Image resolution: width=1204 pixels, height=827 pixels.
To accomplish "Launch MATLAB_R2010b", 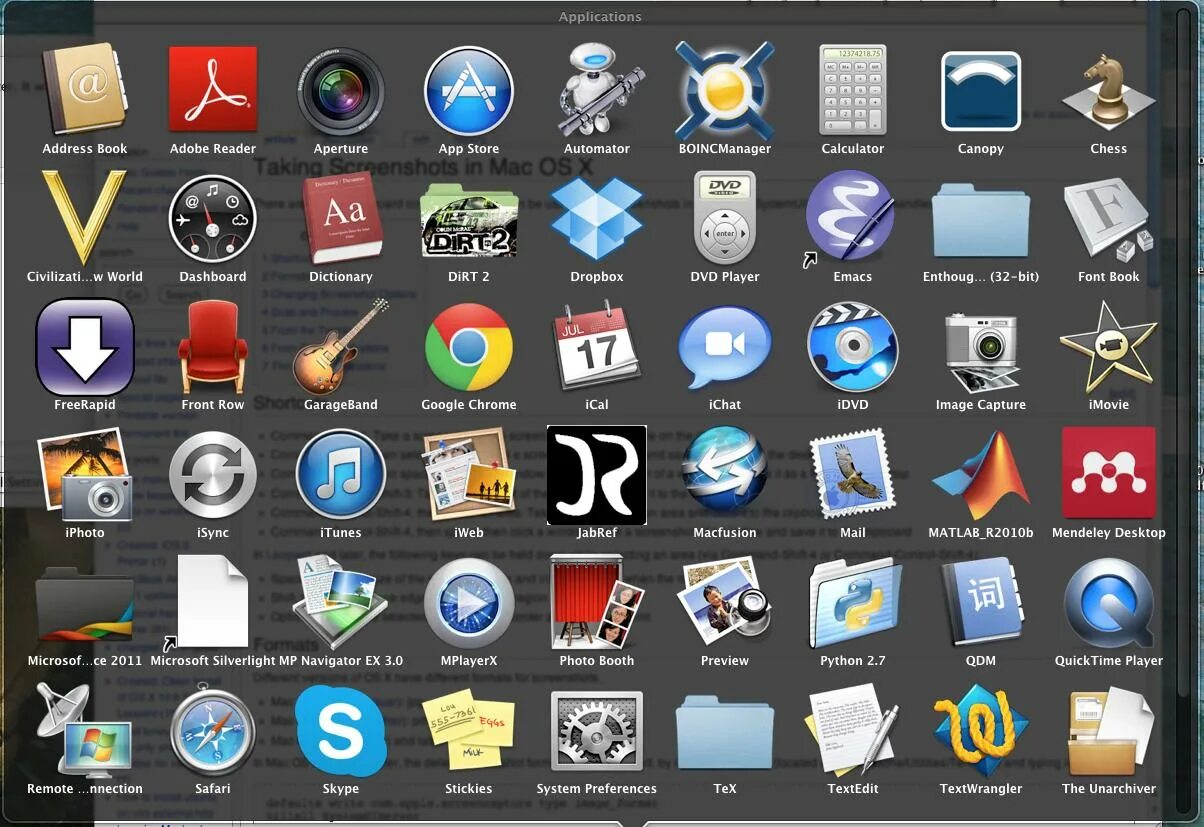I will tap(981, 477).
